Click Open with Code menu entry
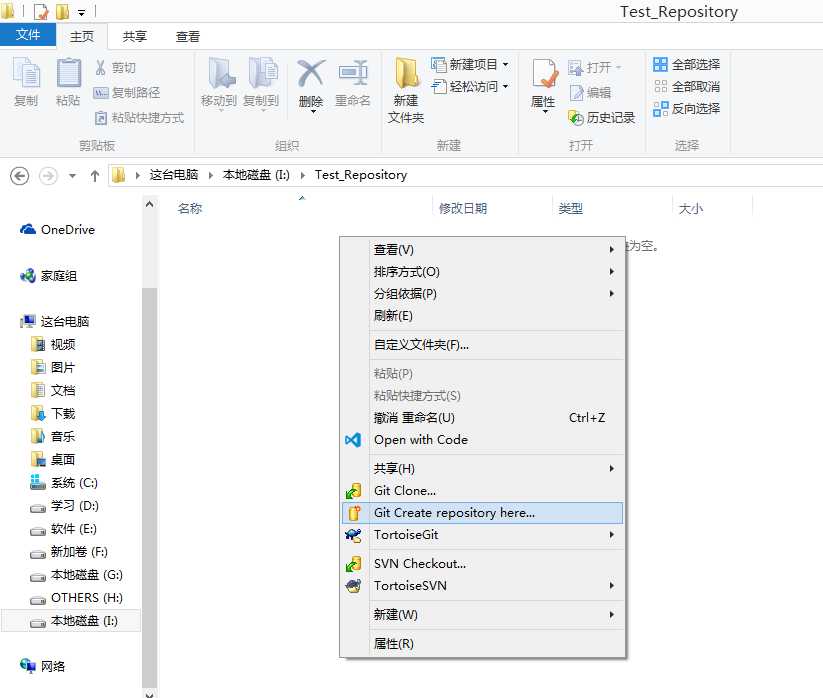 pos(482,440)
